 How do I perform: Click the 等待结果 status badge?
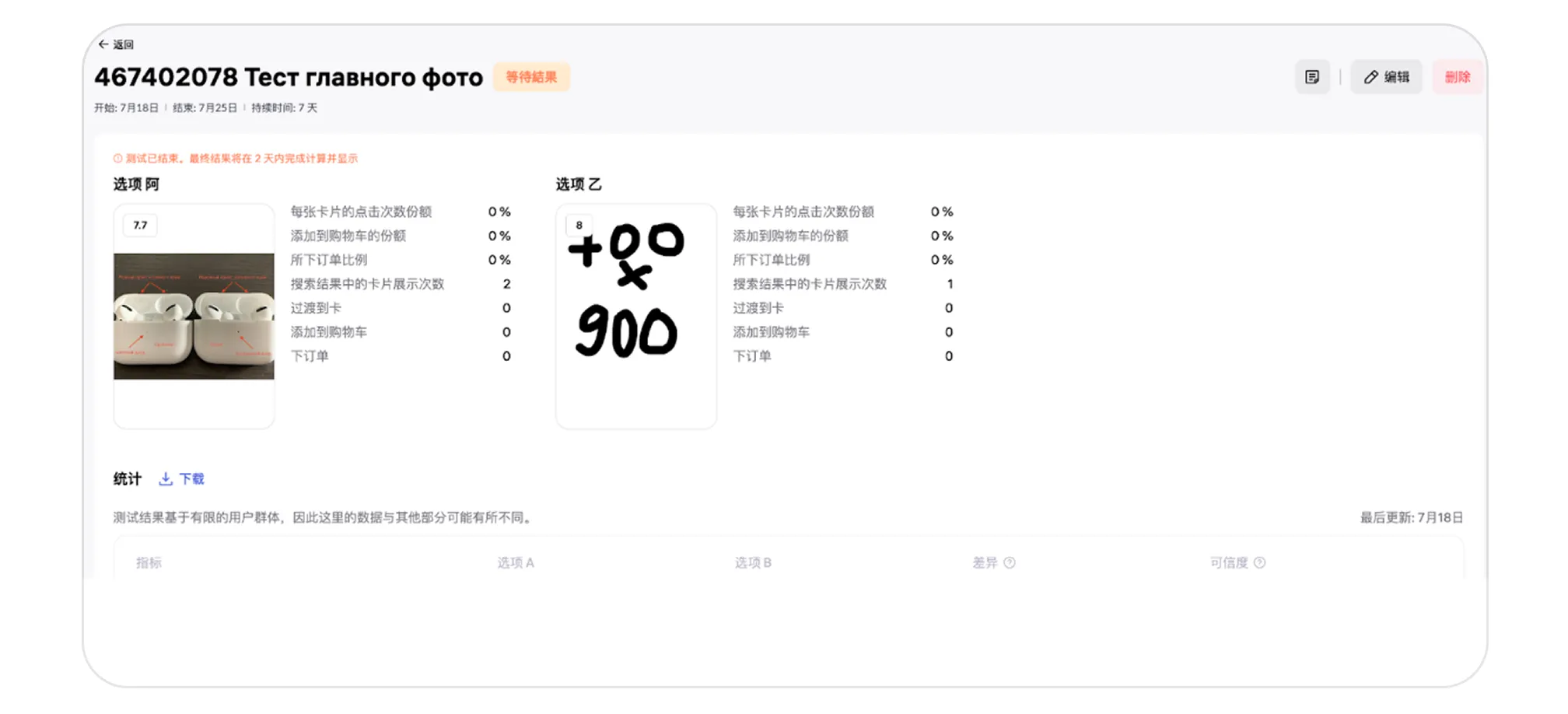pyautogui.click(x=531, y=77)
